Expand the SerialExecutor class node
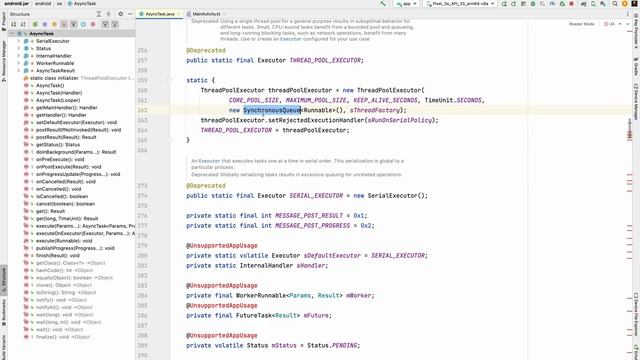The height and width of the screenshot is (360, 640). (18, 41)
